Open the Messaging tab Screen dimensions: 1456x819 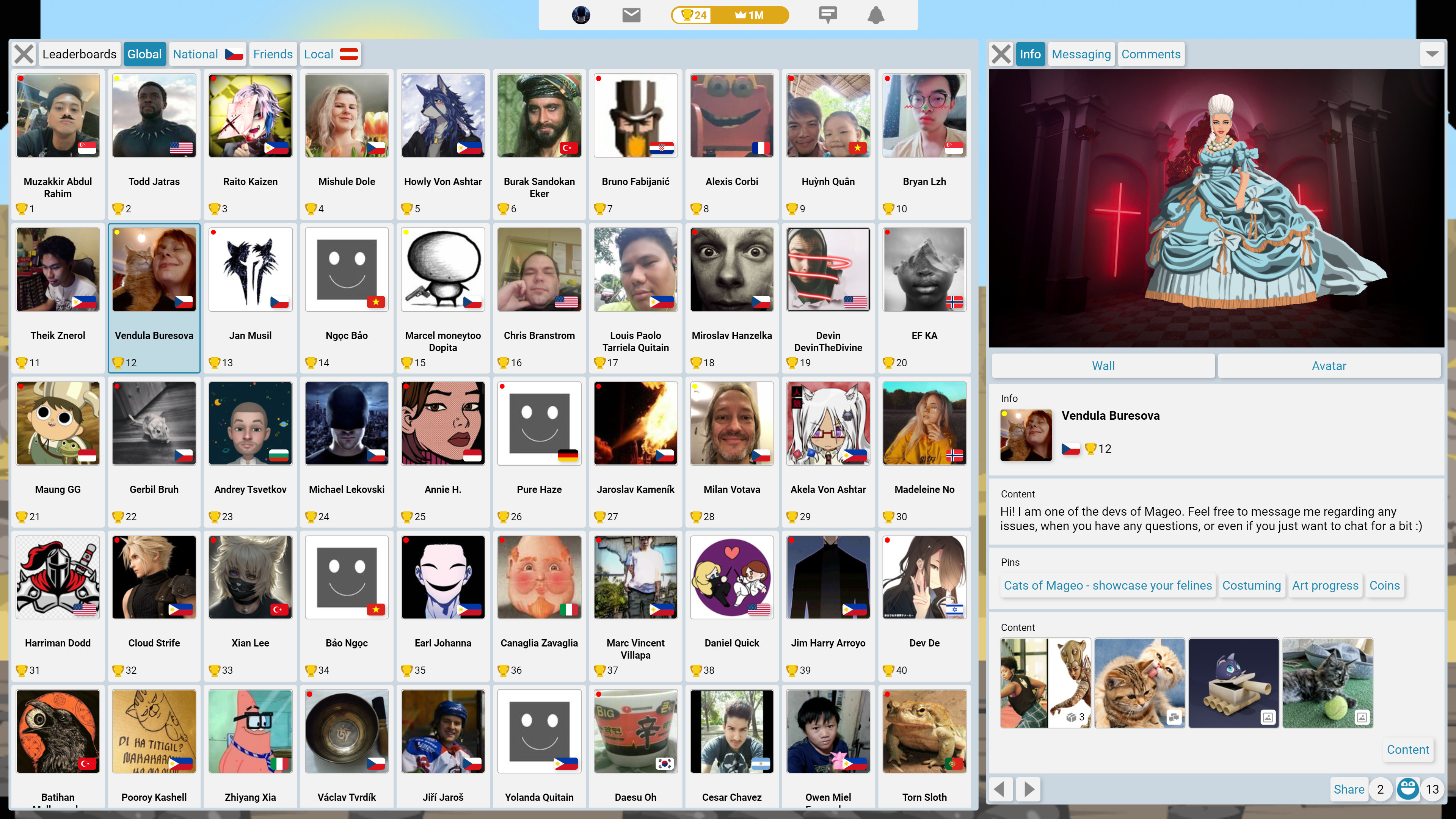pyautogui.click(x=1081, y=54)
